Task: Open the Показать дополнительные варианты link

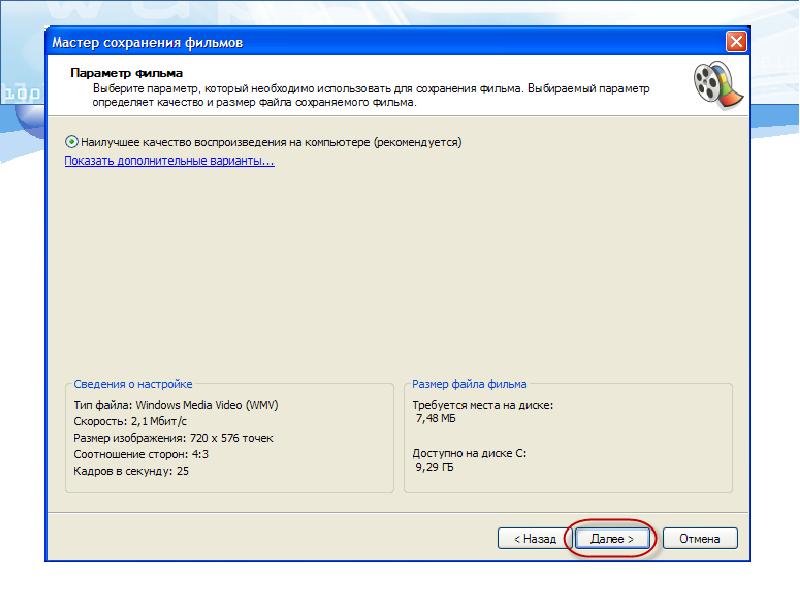Action: [x=169, y=161]
